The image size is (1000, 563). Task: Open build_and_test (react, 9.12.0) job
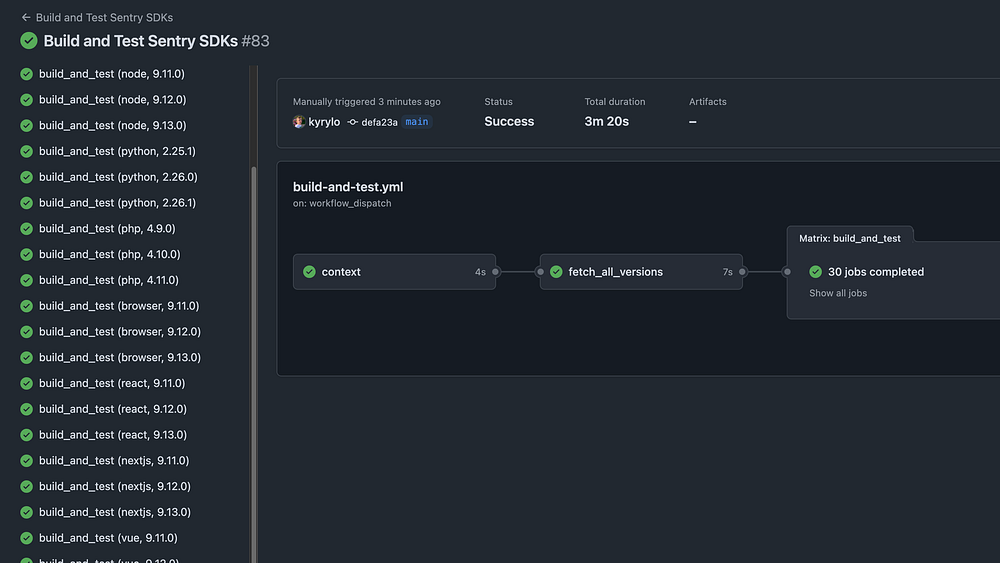[x=112, y=409]
